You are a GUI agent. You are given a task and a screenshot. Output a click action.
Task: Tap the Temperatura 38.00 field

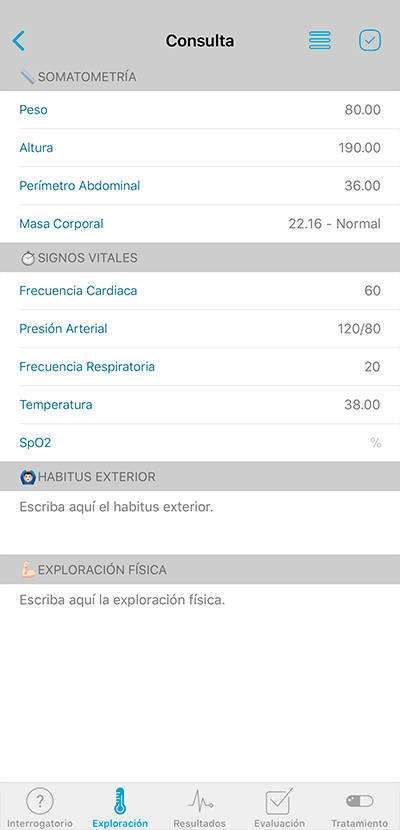[x=200, y=405]
